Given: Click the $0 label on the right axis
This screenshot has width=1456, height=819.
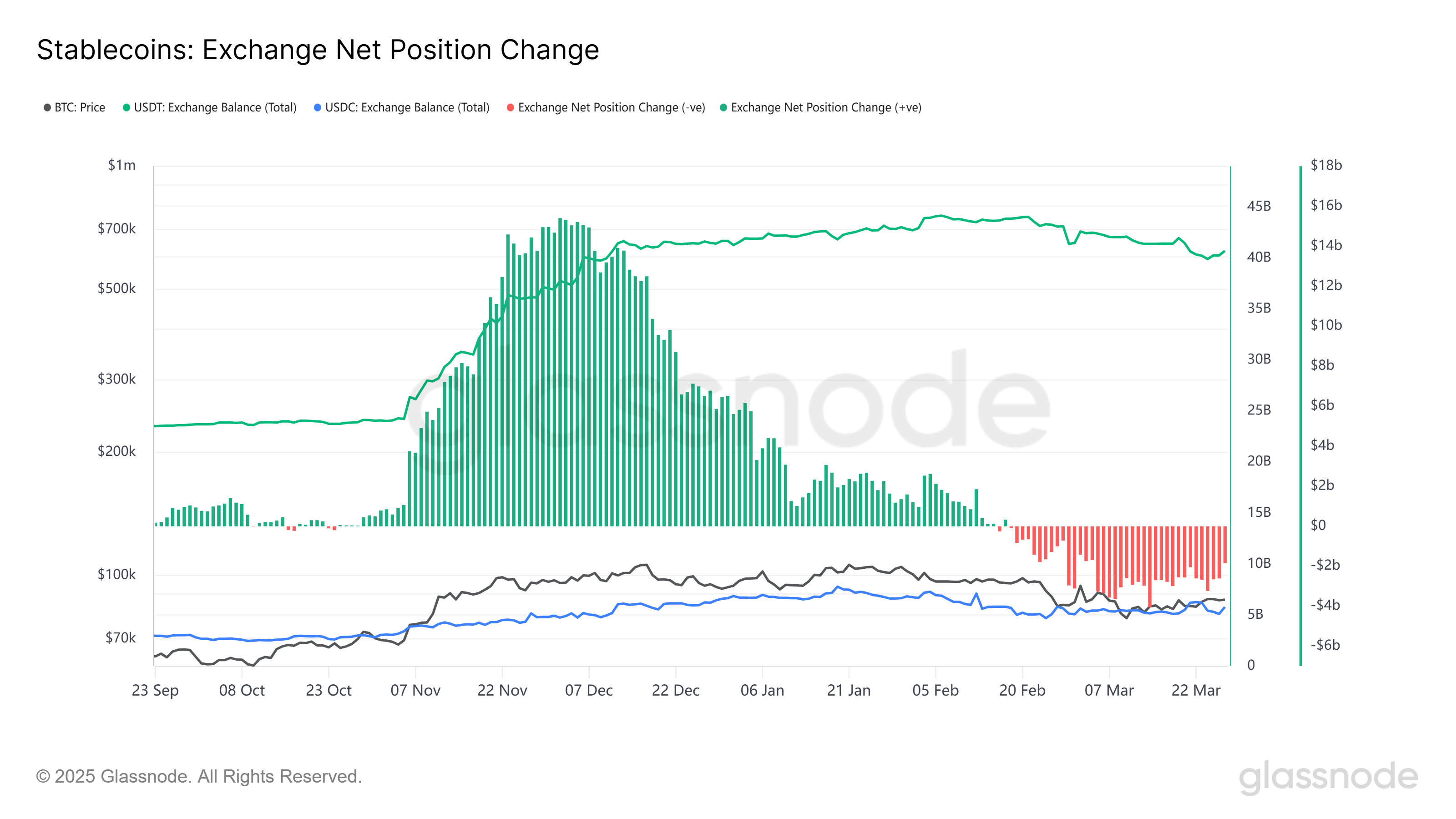Looking at the screenshot, I should (1318, 525).
